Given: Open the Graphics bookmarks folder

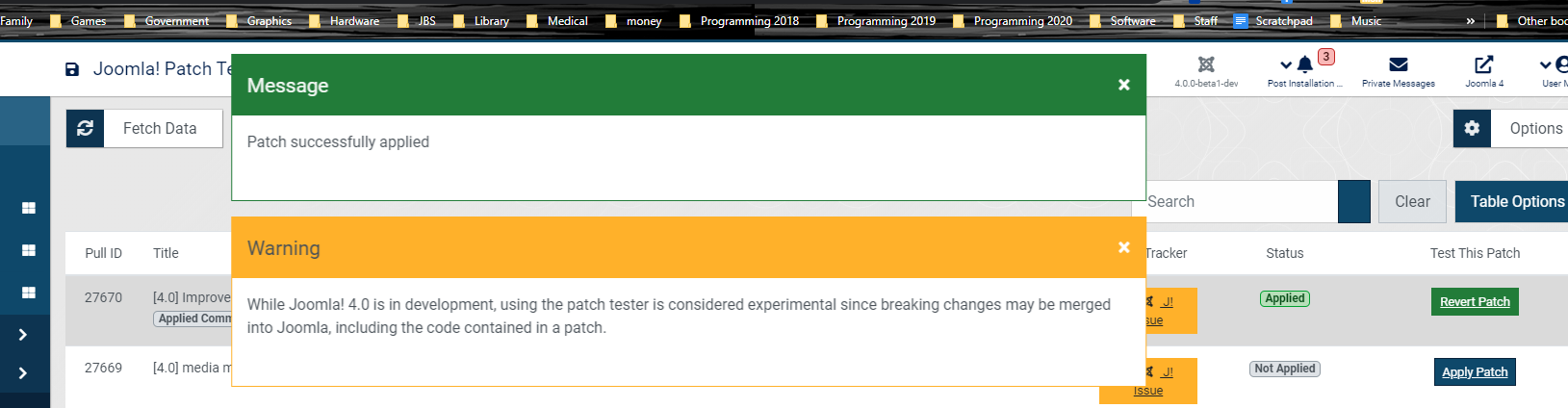Looking at the screenshot, I should (258, 20).
